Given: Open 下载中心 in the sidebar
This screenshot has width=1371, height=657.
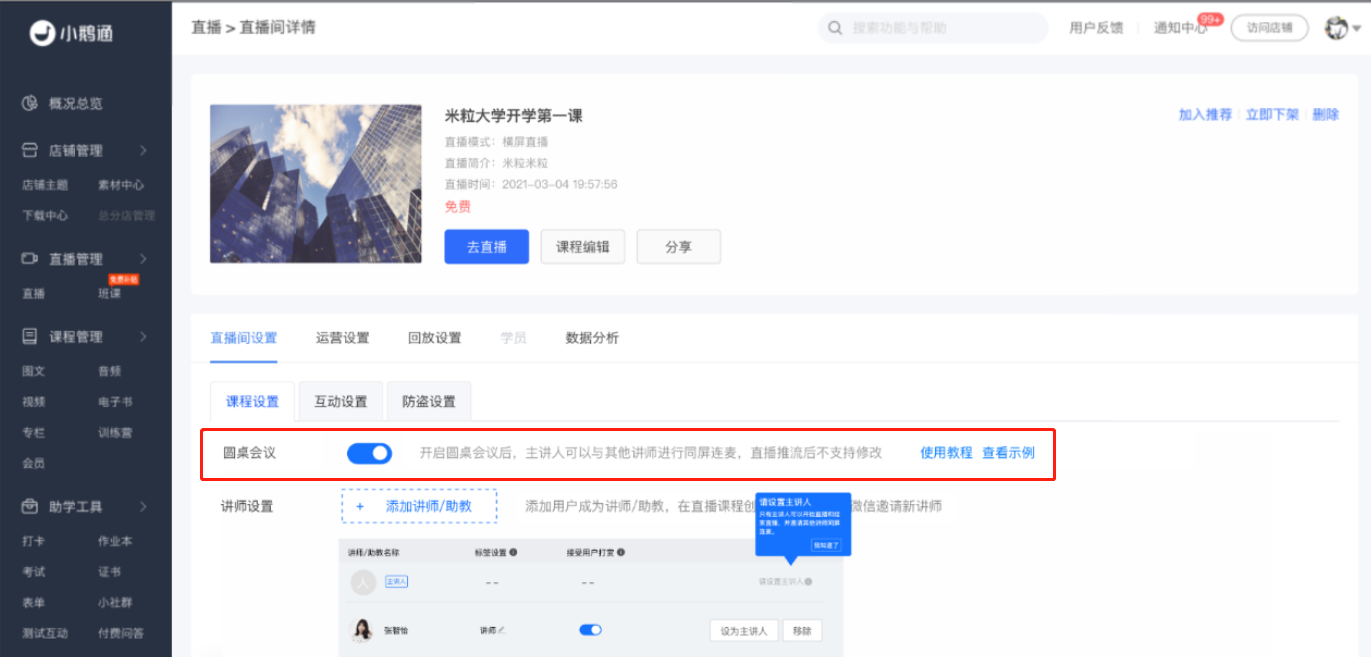Looking at the screenshot, I should point(45,215).
